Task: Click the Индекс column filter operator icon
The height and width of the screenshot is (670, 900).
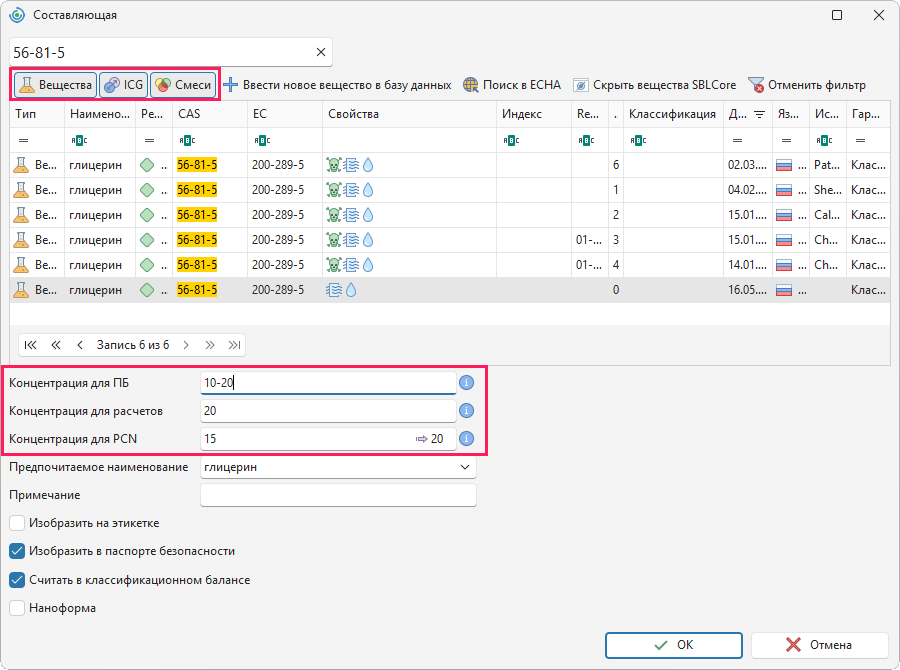Action: [511, 140]
